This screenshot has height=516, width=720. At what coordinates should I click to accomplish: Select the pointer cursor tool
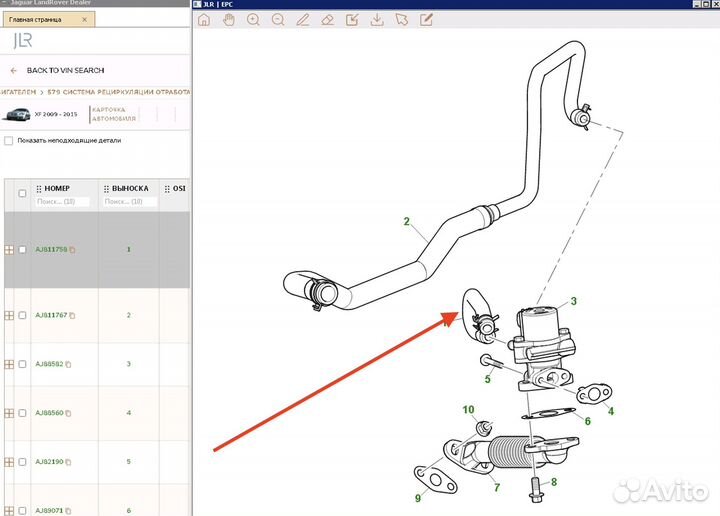pyautogui.click(x=402, y=20)
